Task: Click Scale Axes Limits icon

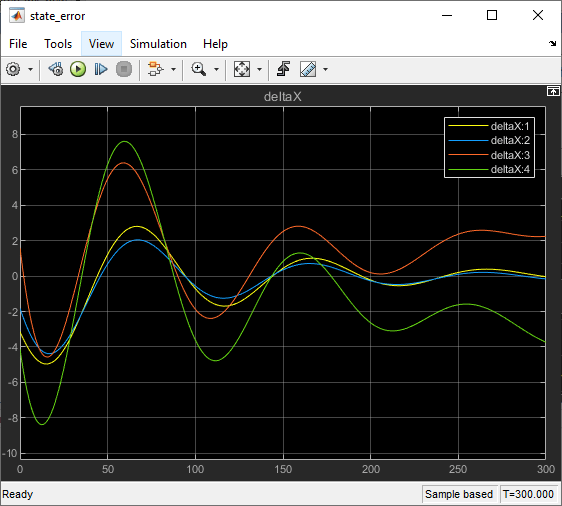Action: [242, 69]
